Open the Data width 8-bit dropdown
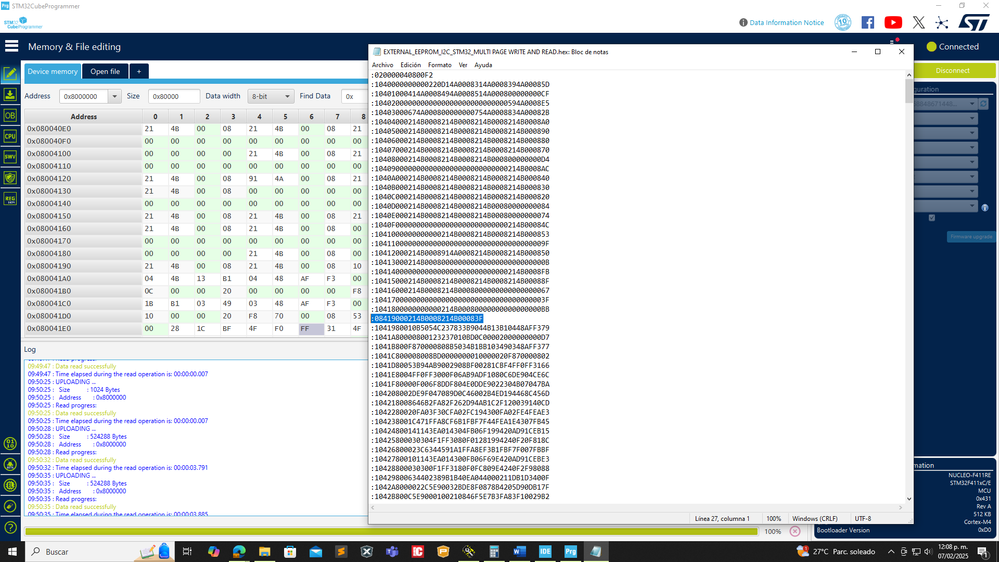The width and height of the screenshot is (999, 562). click(x=270, y=96)
